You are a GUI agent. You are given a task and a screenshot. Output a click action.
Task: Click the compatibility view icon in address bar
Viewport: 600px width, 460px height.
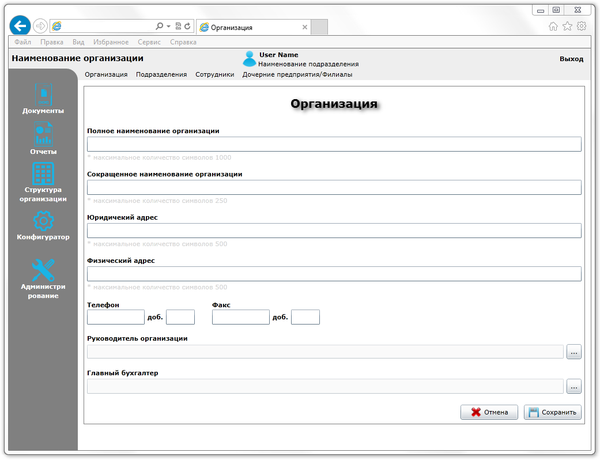(x=178, y=26)
